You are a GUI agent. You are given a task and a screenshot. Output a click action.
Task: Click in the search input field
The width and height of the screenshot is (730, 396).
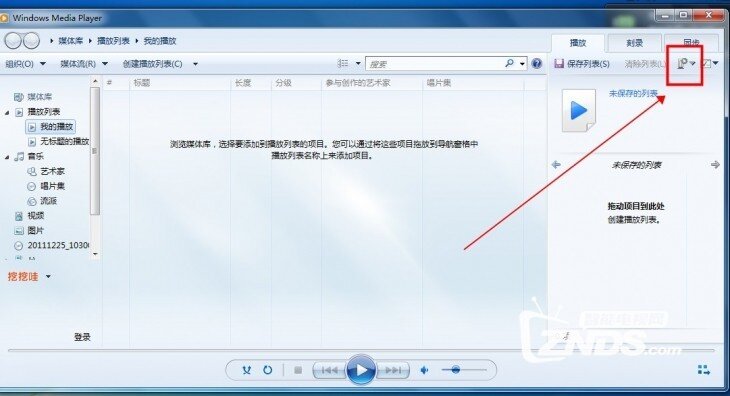coord(435,64)
